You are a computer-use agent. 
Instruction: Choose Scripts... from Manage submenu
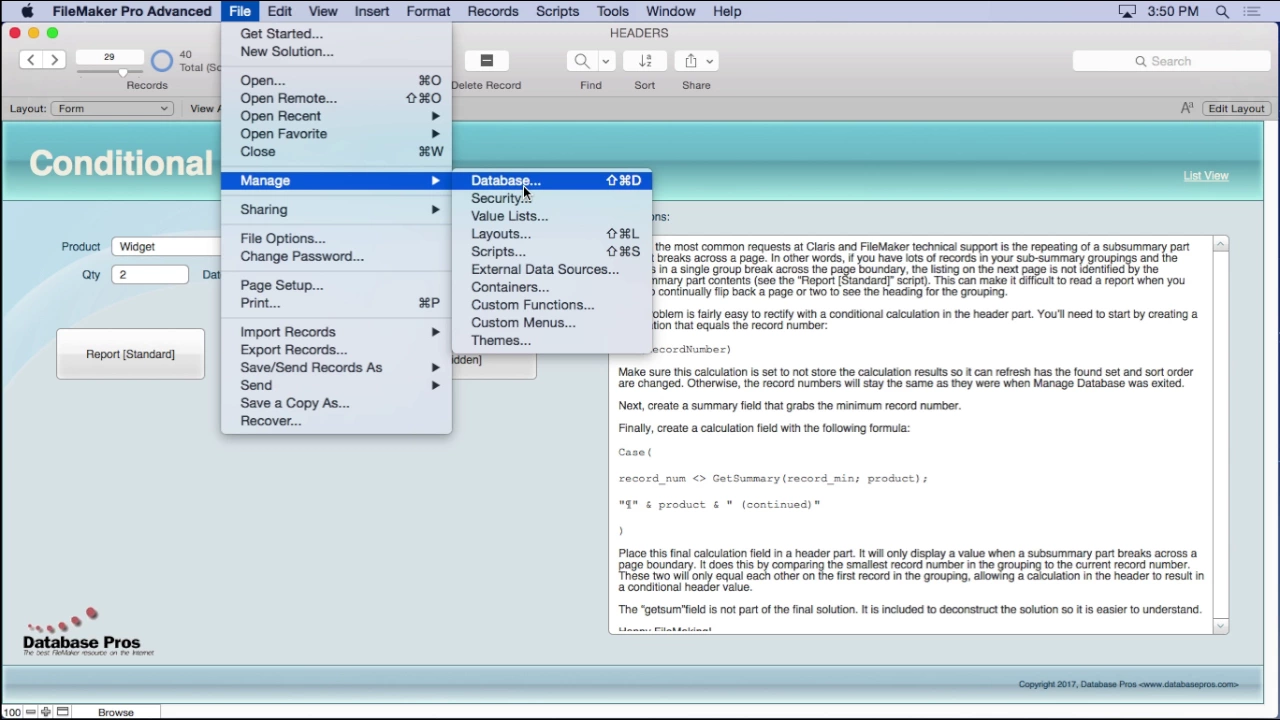552,252
